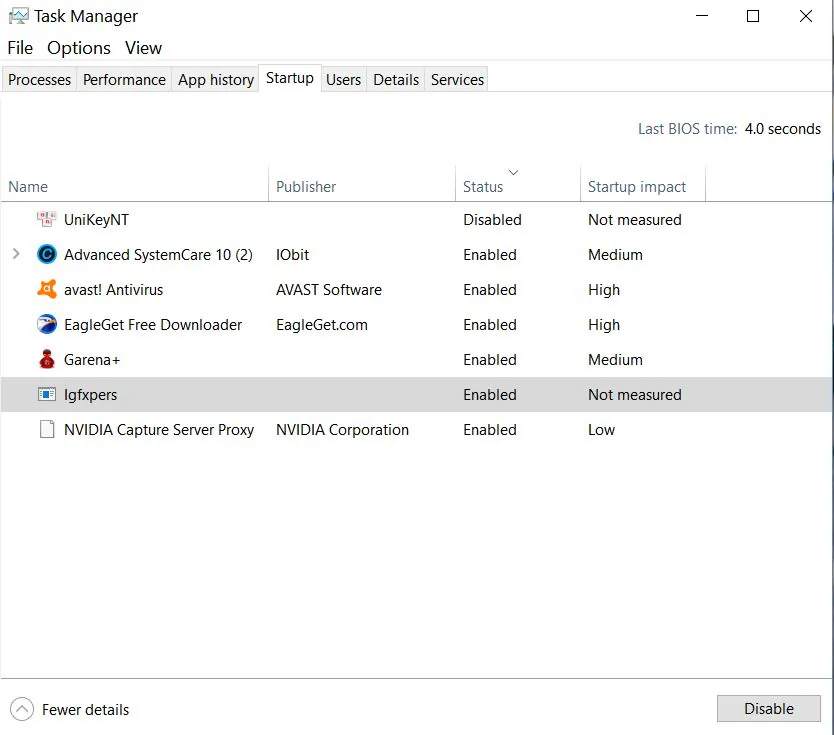Minimize the Task Manager window
Viewport: 834px width, 735px height.
click(702, 16)
